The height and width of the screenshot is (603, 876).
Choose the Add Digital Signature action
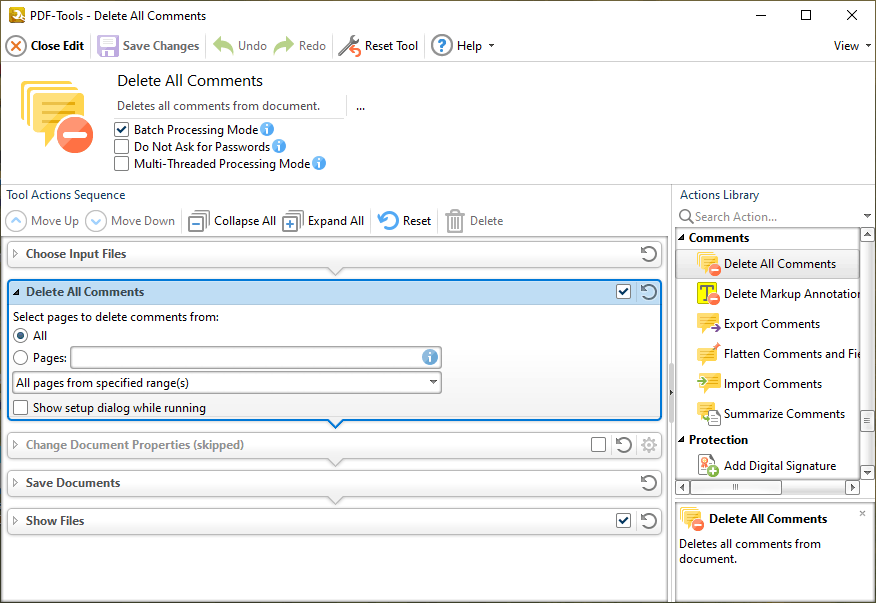779,466
